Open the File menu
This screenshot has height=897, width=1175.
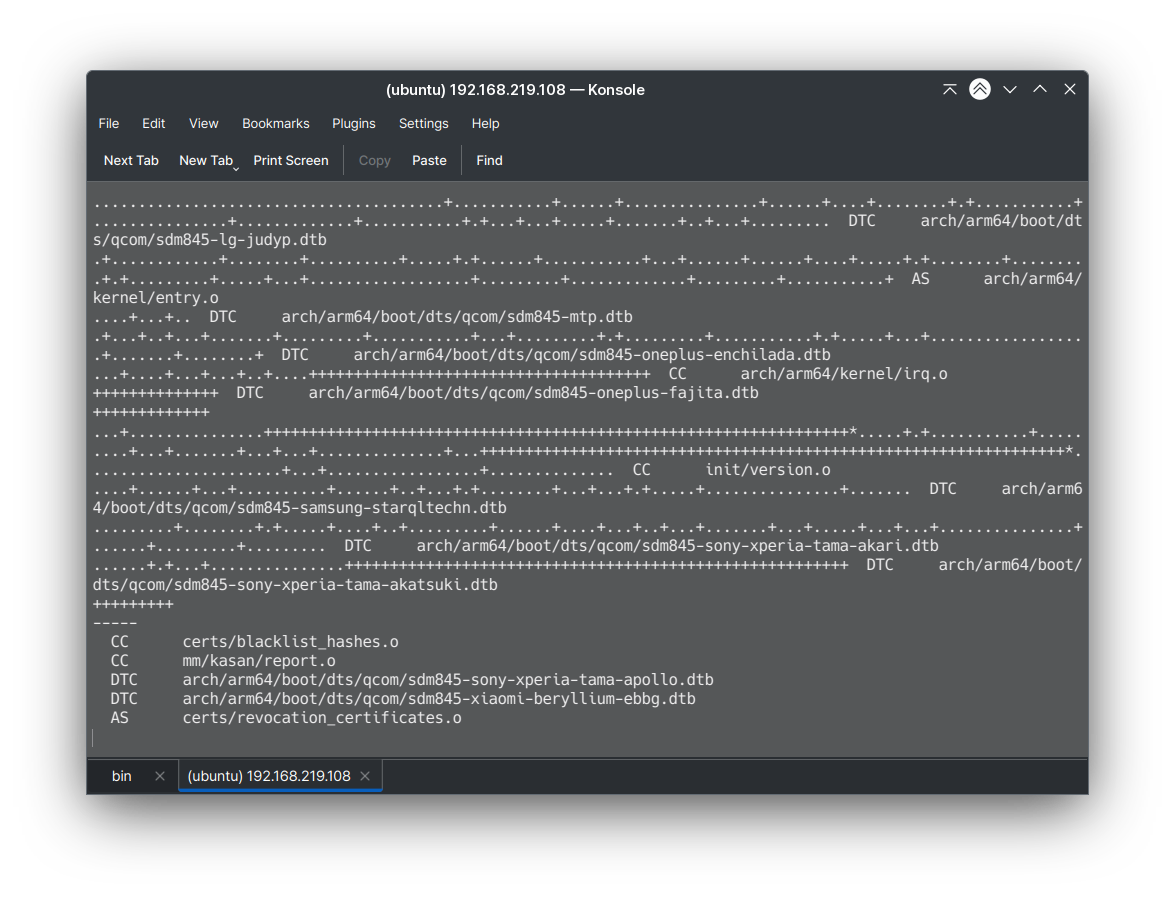coord(109,124)
